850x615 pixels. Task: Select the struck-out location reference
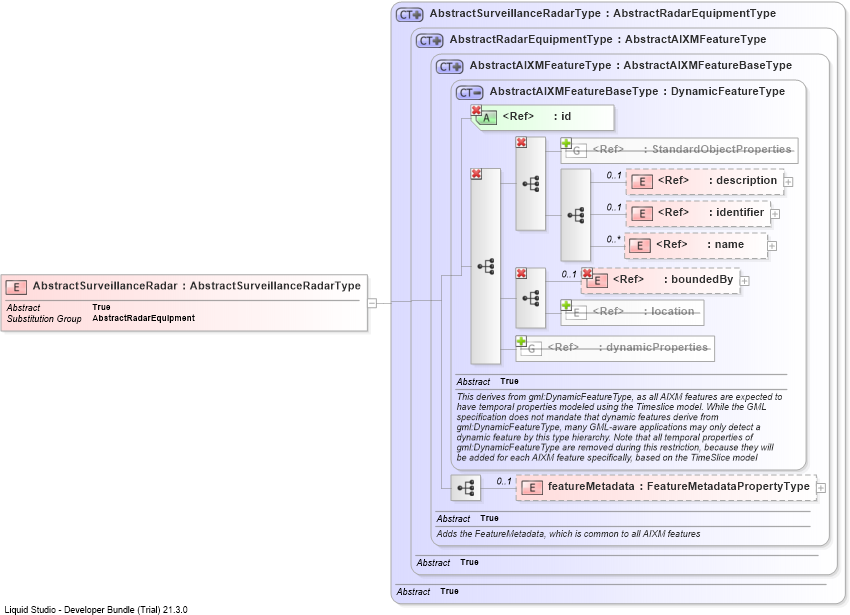click(643, 311)
